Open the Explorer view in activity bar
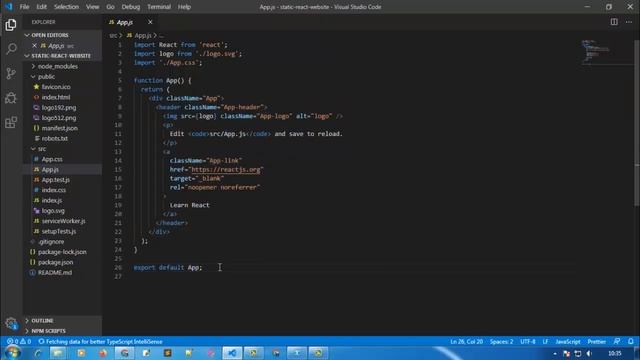The image size is (640, 360). pyautogui.click(x=11, y=25)
